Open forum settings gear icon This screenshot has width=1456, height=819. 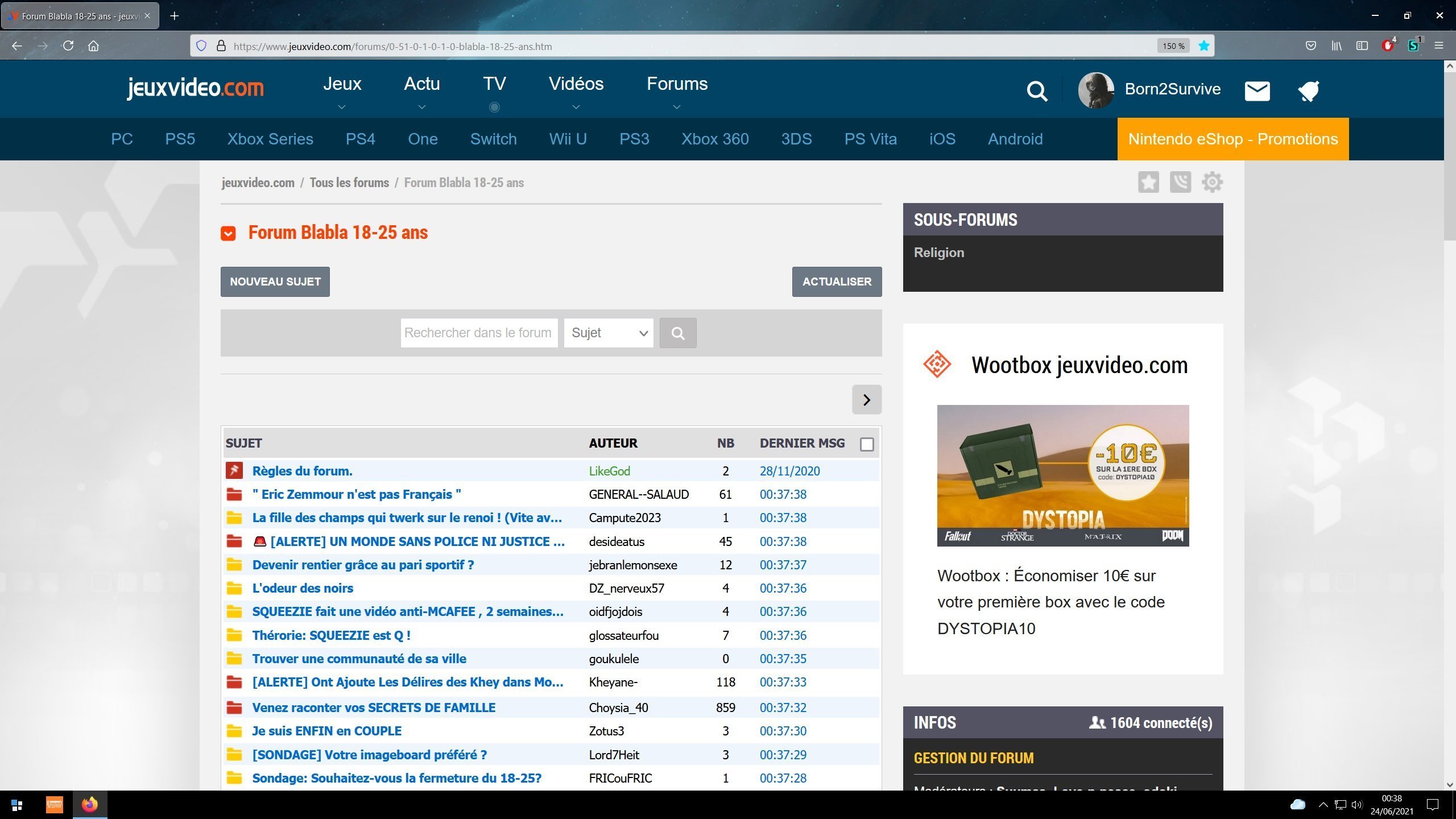(x=1212, y=183)
